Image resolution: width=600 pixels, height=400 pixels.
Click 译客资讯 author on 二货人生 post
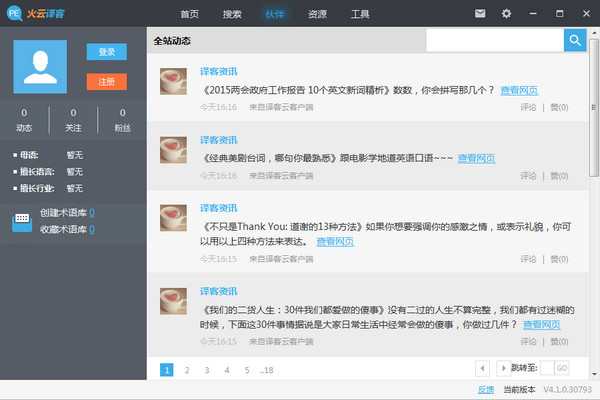pos(219,291)
